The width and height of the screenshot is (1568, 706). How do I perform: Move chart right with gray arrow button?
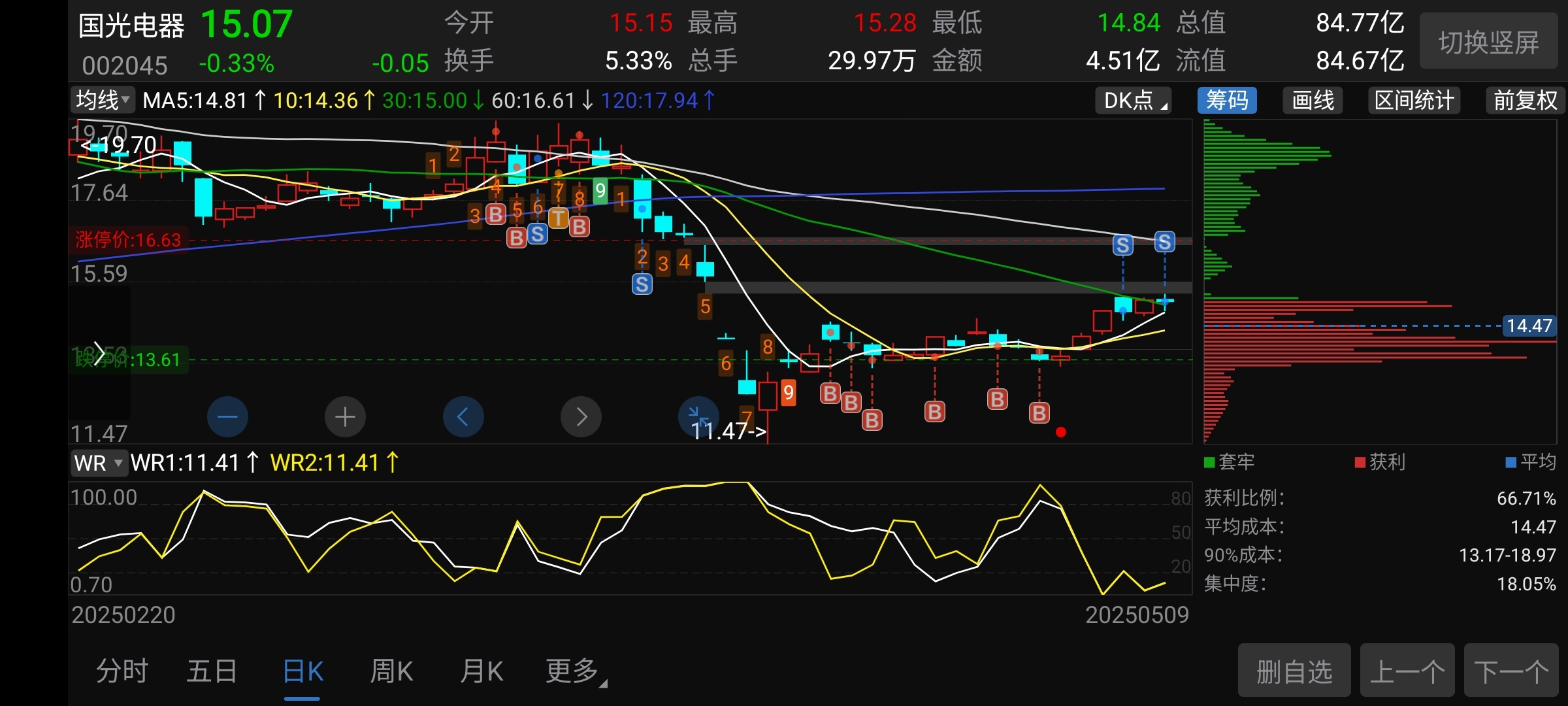click(x=581, y=416)
